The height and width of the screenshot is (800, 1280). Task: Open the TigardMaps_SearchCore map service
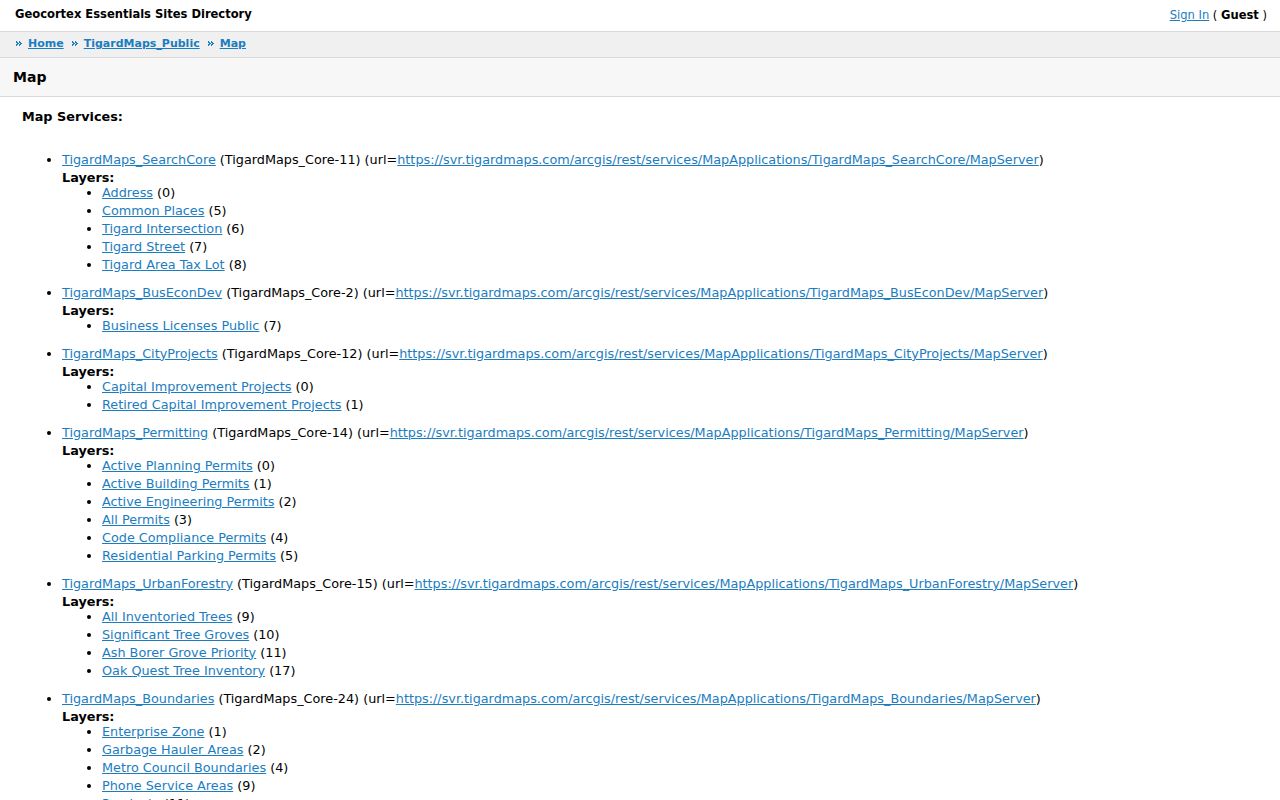pos(139,160)
